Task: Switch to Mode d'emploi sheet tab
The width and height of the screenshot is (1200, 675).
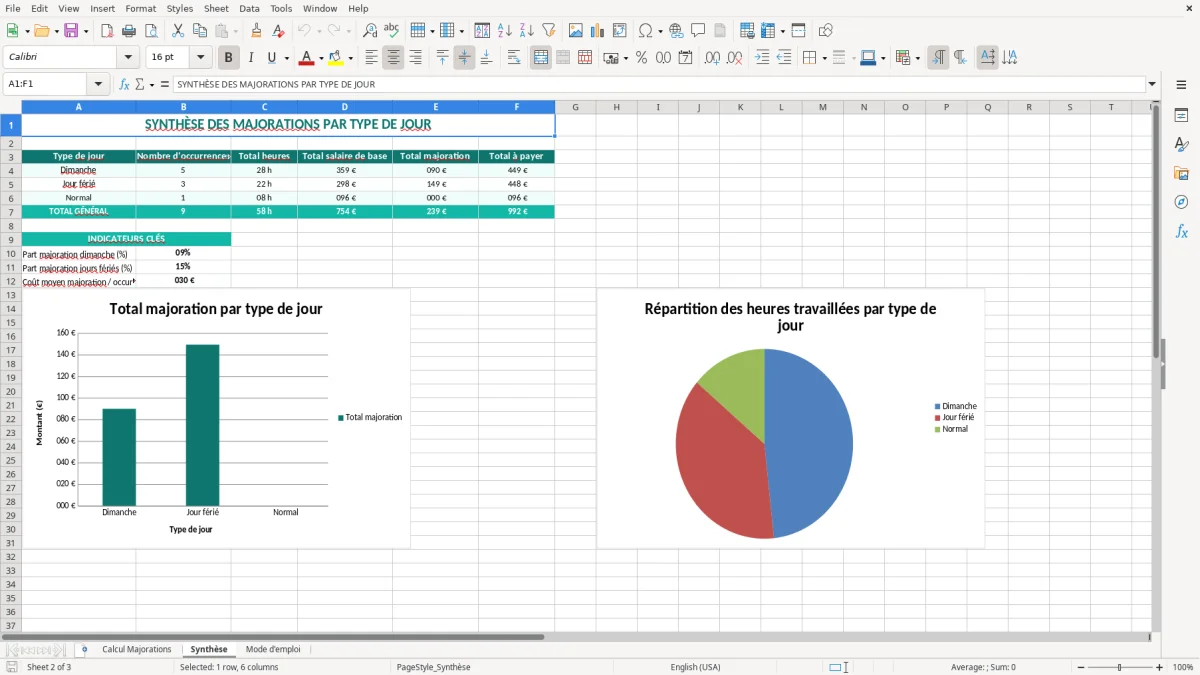Action: tap(273, 650)
